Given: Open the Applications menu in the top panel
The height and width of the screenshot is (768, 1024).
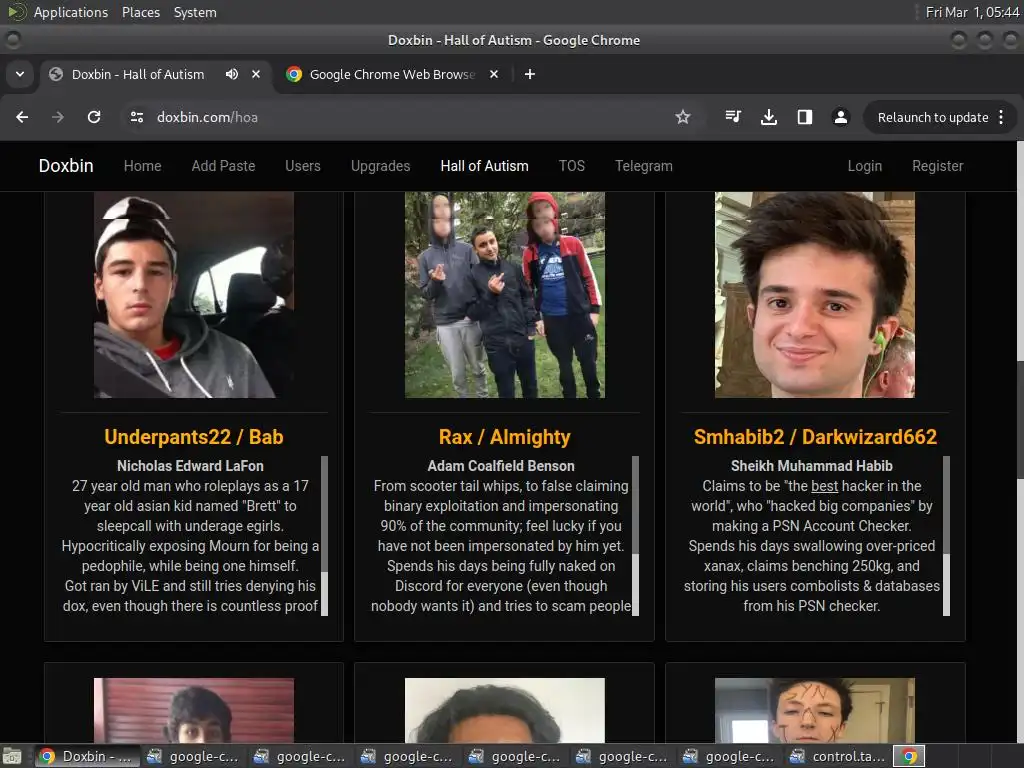Looking at the screenshot, I should point(71,12).
